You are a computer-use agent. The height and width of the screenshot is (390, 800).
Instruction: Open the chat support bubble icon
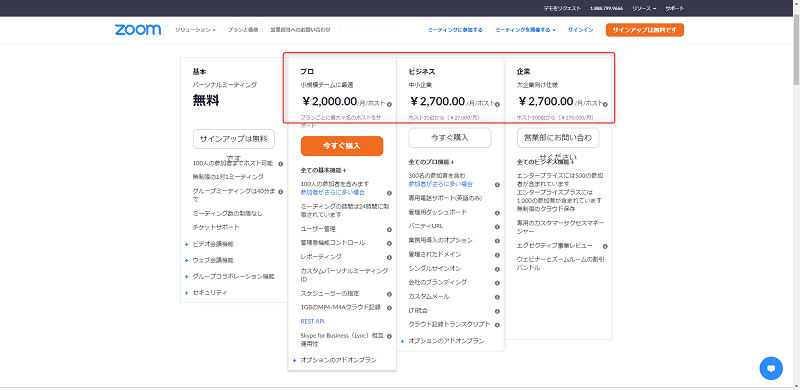pyautogui.click(x=771, y=368)
